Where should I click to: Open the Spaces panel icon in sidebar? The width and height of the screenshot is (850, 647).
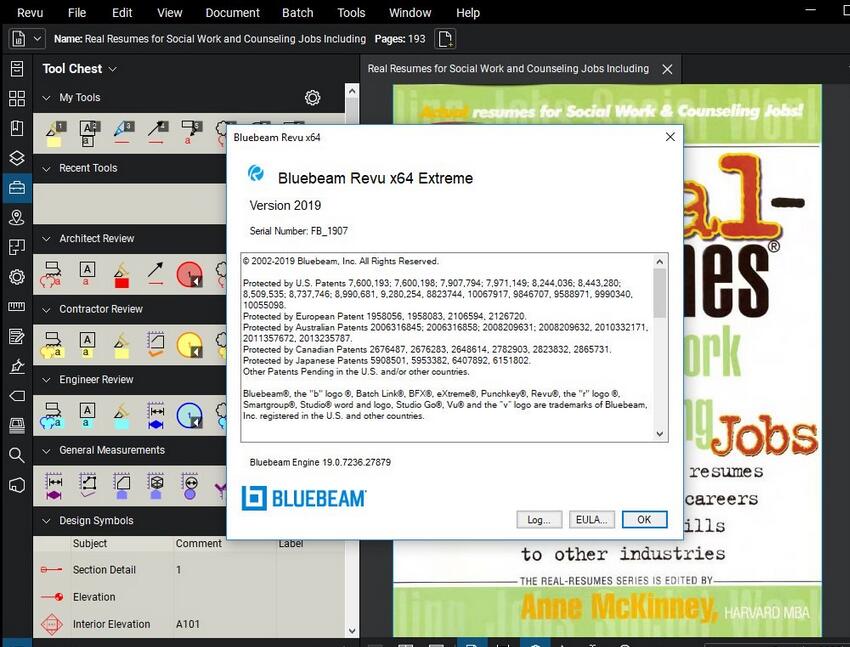[x=17, y=247]
